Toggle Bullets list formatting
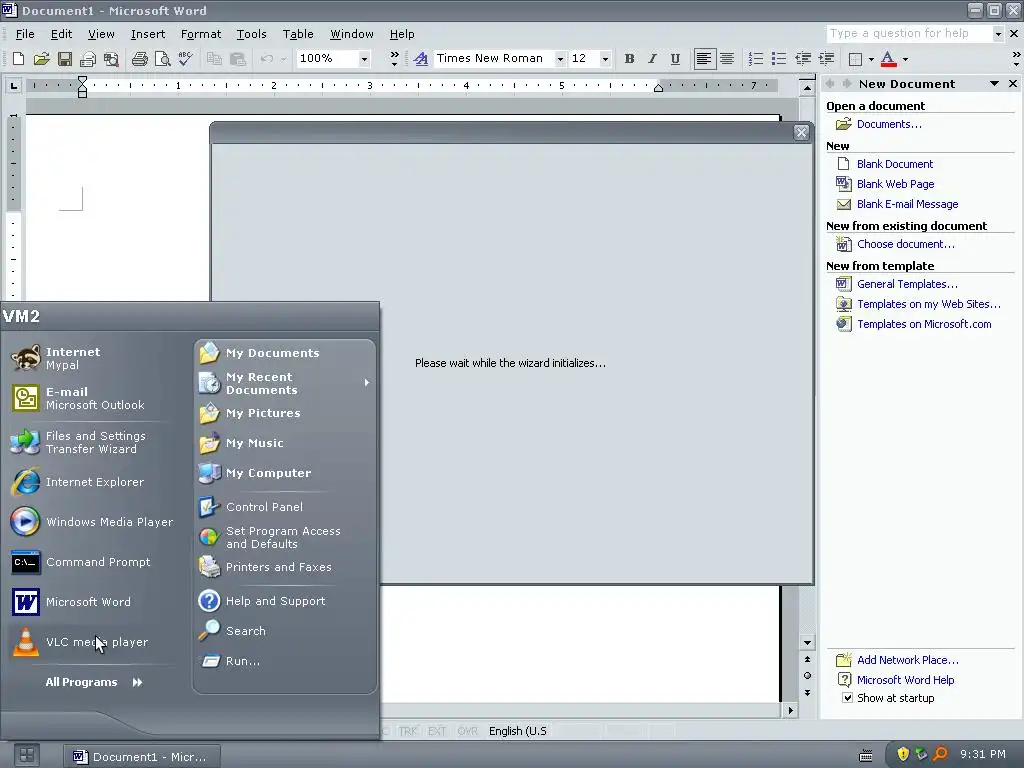This screenshot has width=1024, height=768. (x=778, y=59)
